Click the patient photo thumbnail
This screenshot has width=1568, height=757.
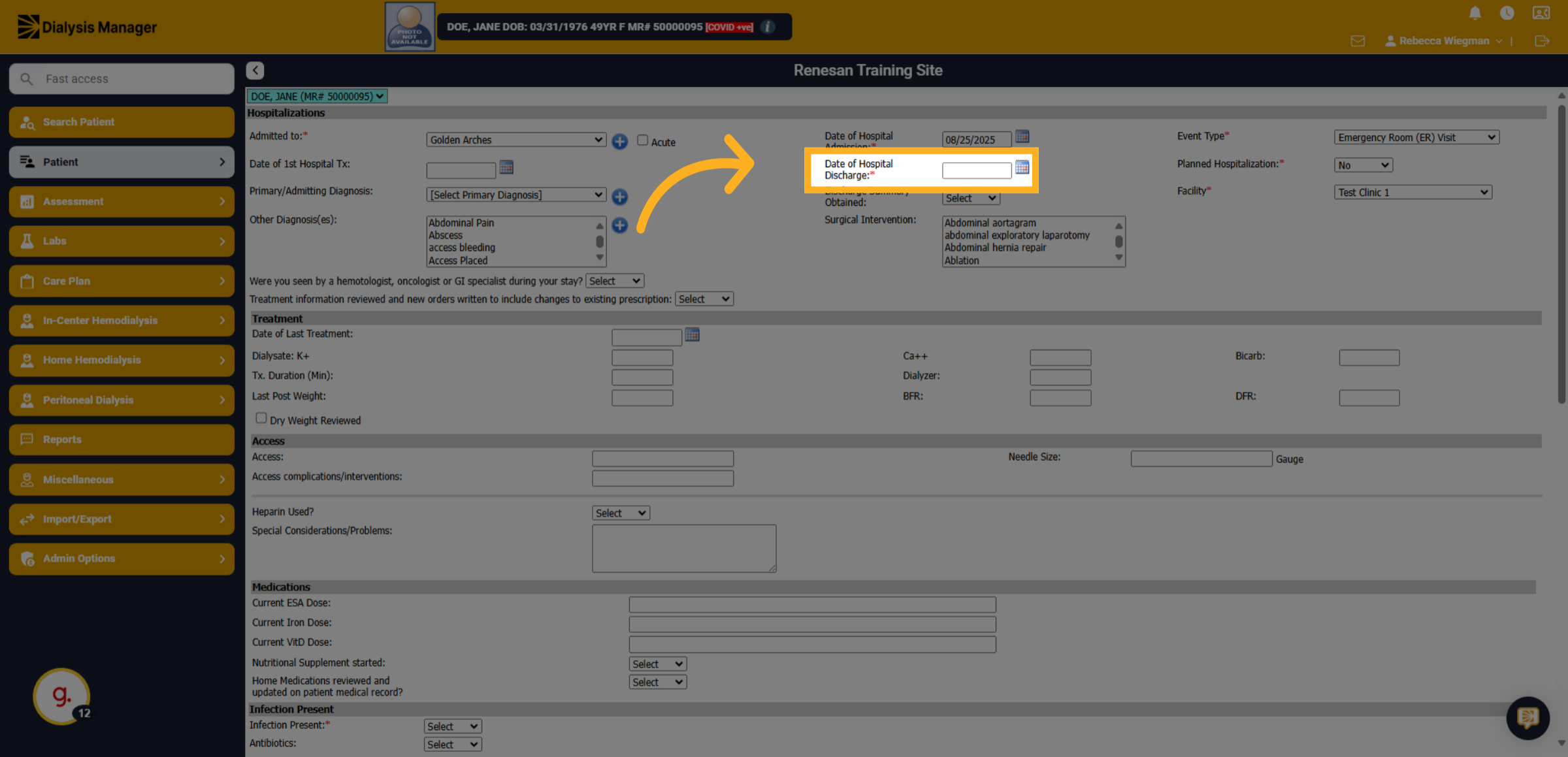[410, 26]
